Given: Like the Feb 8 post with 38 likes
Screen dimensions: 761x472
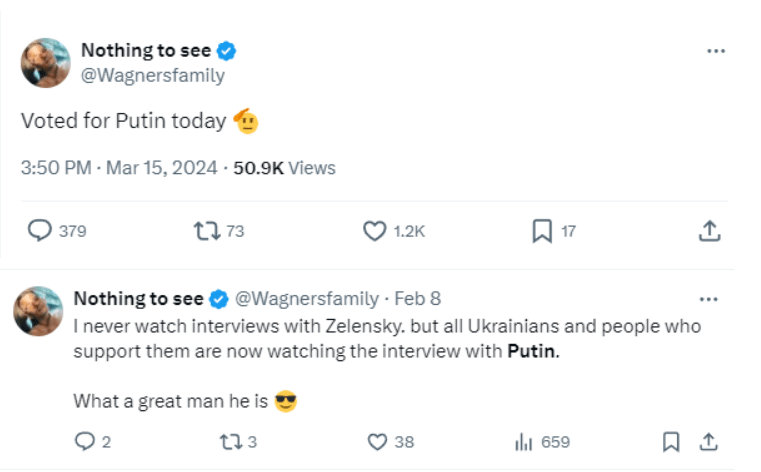Looking at the screenshot, I should [377, 441].
